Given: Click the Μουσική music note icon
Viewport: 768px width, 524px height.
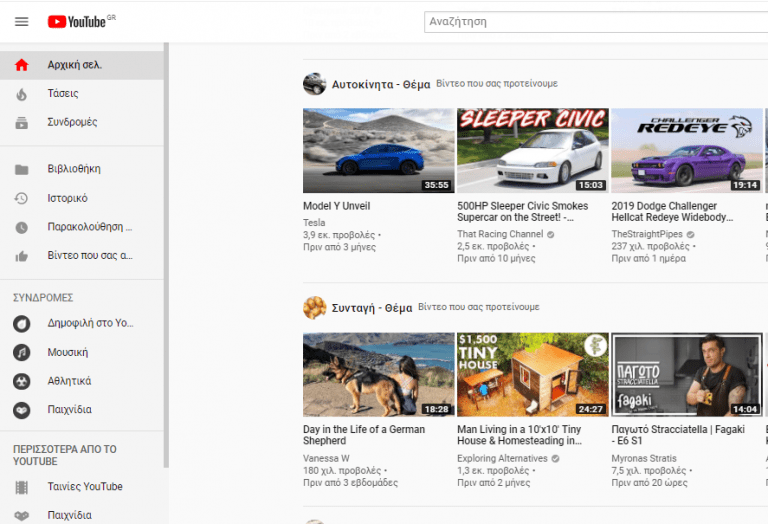Looking at the screenshot, I should 21,353.
